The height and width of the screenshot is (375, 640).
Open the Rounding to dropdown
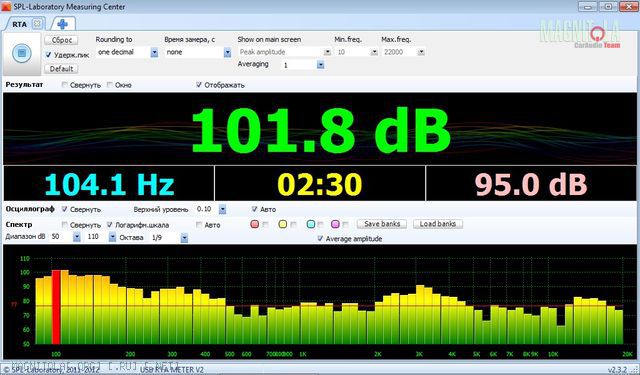[x=154, y=52]
